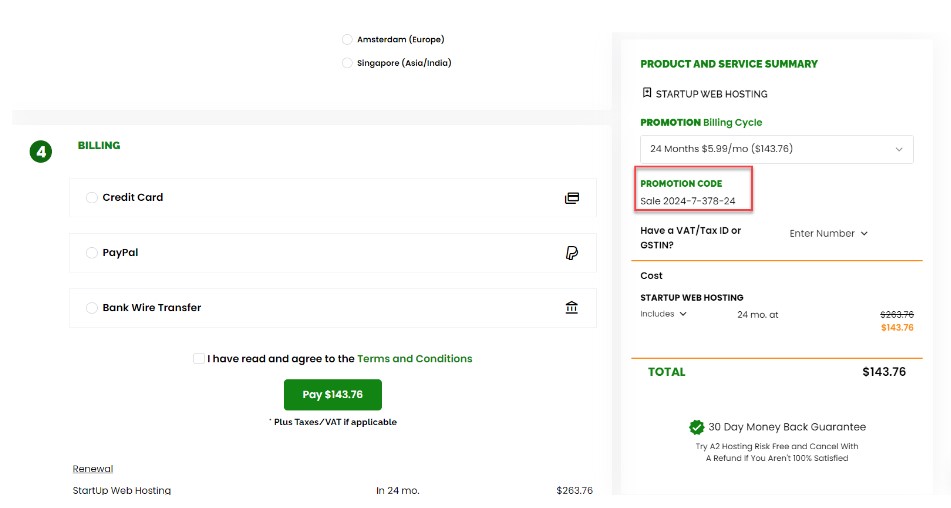The width and height of the screenshot is (951, 508).
Task: Click the StartUp Web Hosting renewal row label
Action: click(122, 490)
